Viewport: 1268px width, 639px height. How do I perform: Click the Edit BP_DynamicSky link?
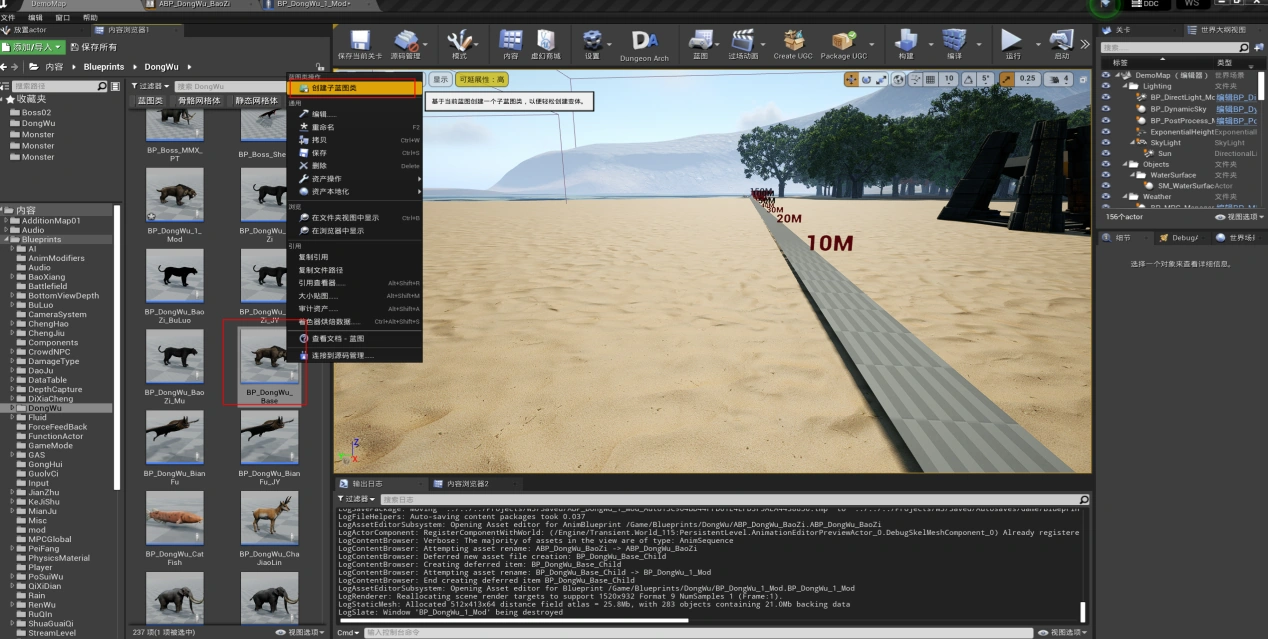click(1235, 109)
